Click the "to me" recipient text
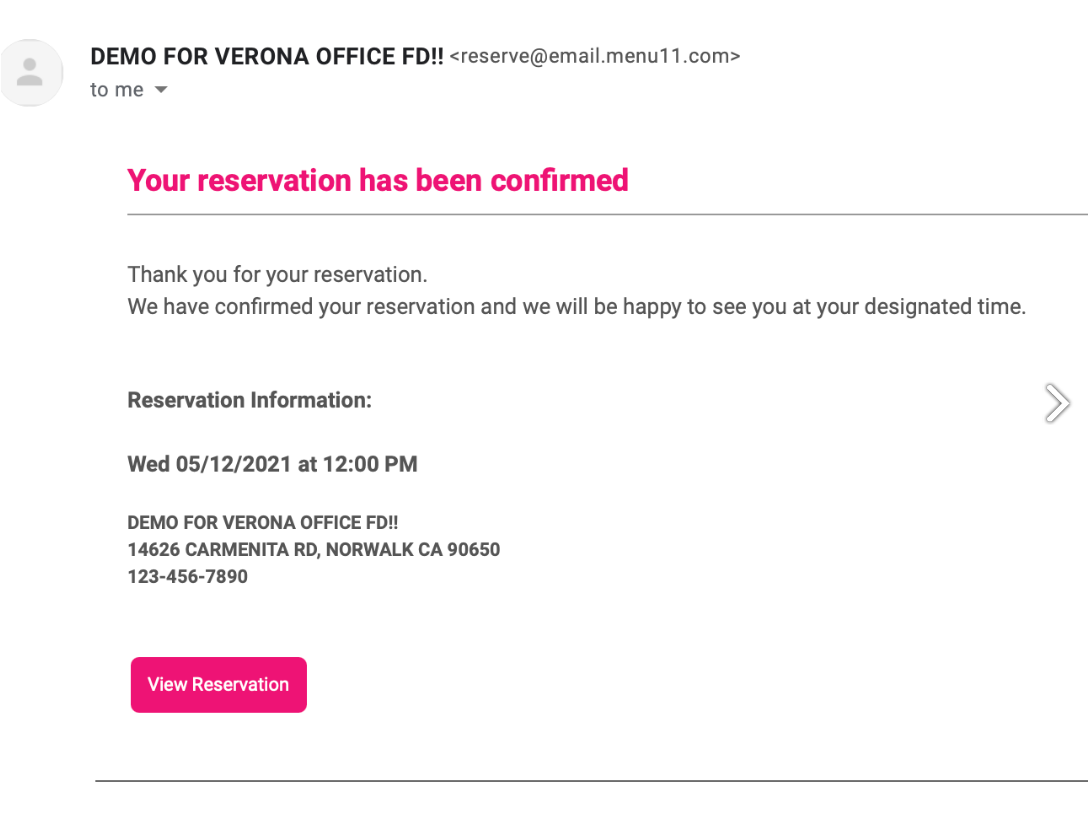The image size is (1091, 835). pos(117,90)
